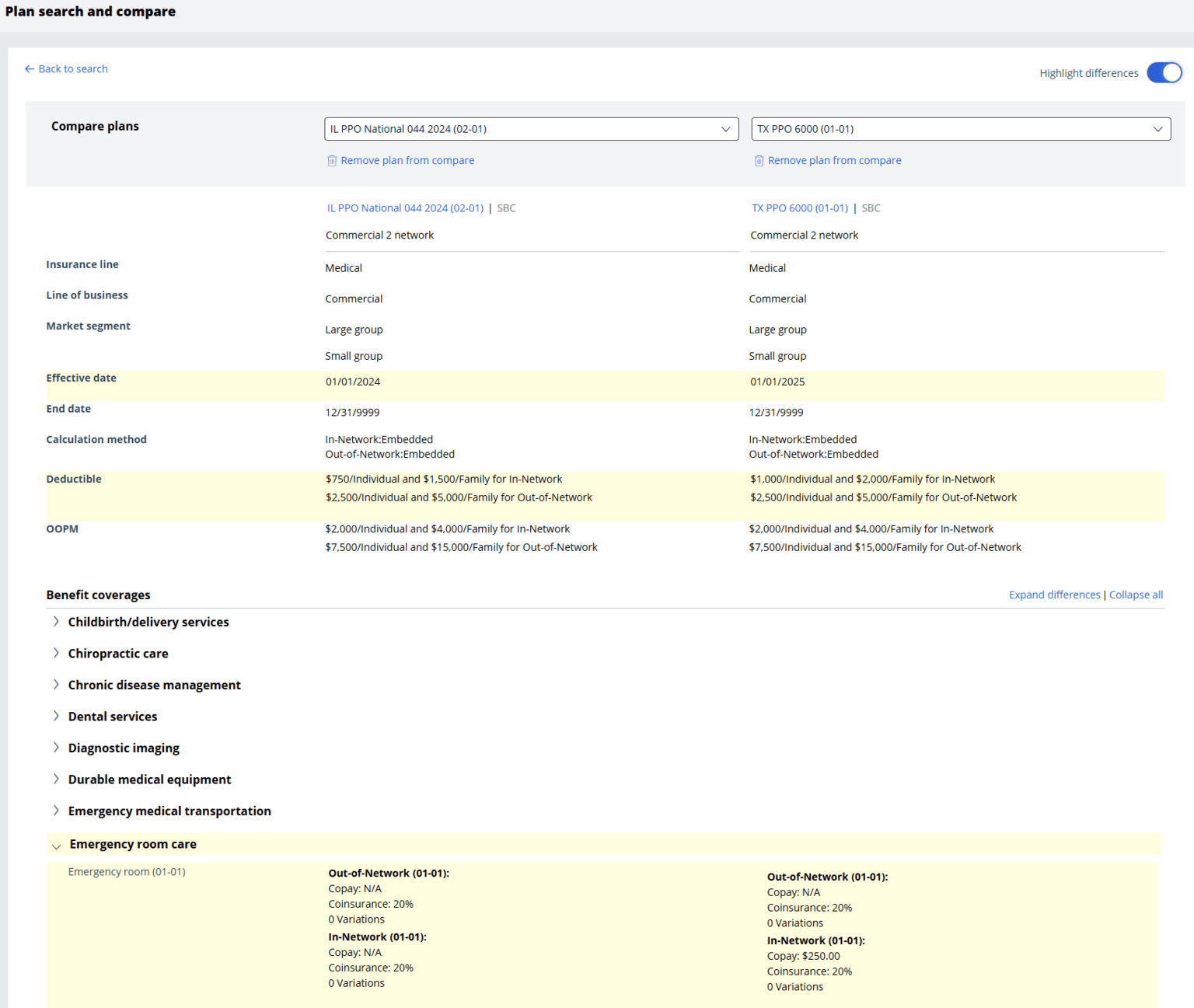Screen dimensions: 1194x1008
Task: Open SBC for the TX PPO plan
Action: point(871,208)
